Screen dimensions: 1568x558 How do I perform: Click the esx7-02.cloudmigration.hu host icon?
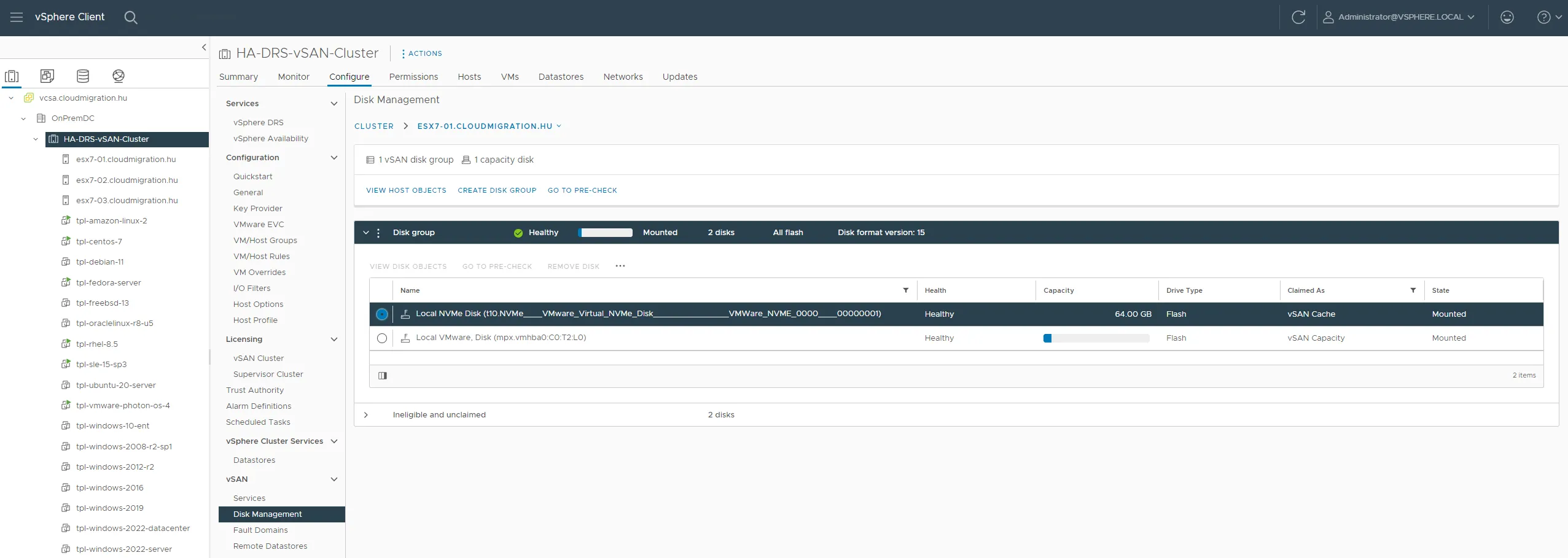(x=66, y=180)
